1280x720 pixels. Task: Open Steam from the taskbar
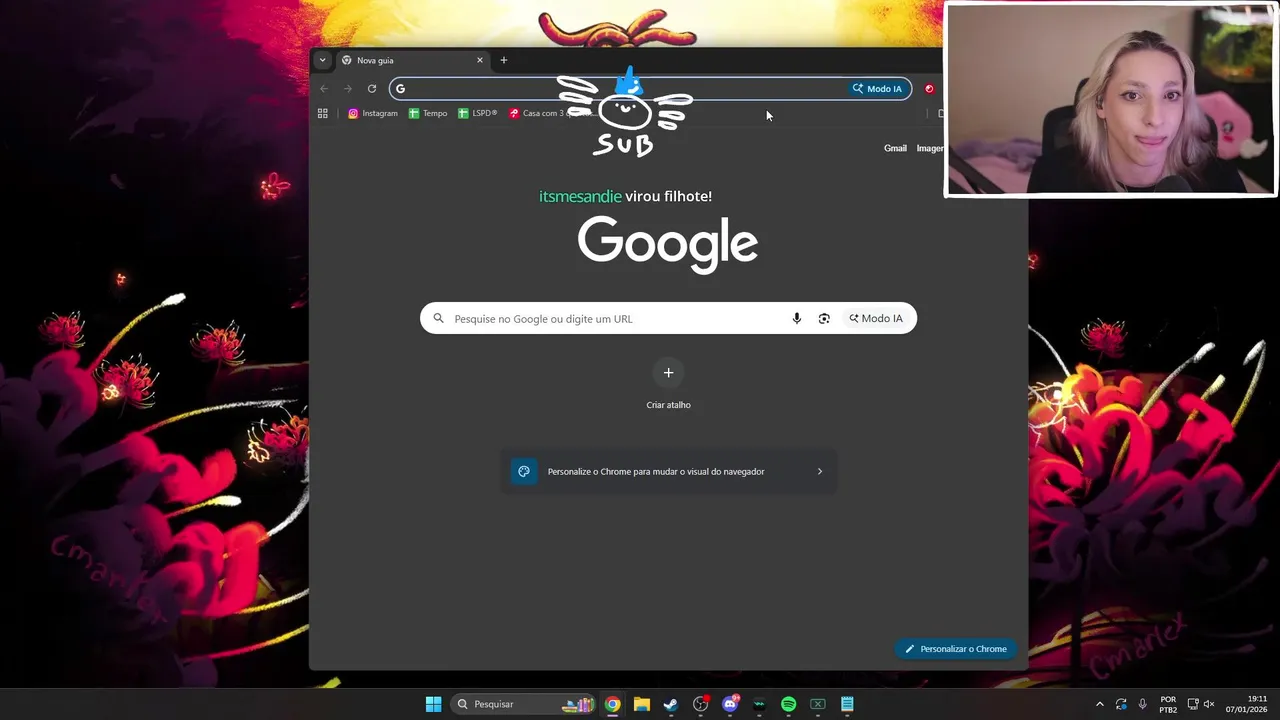click(671, 704)
